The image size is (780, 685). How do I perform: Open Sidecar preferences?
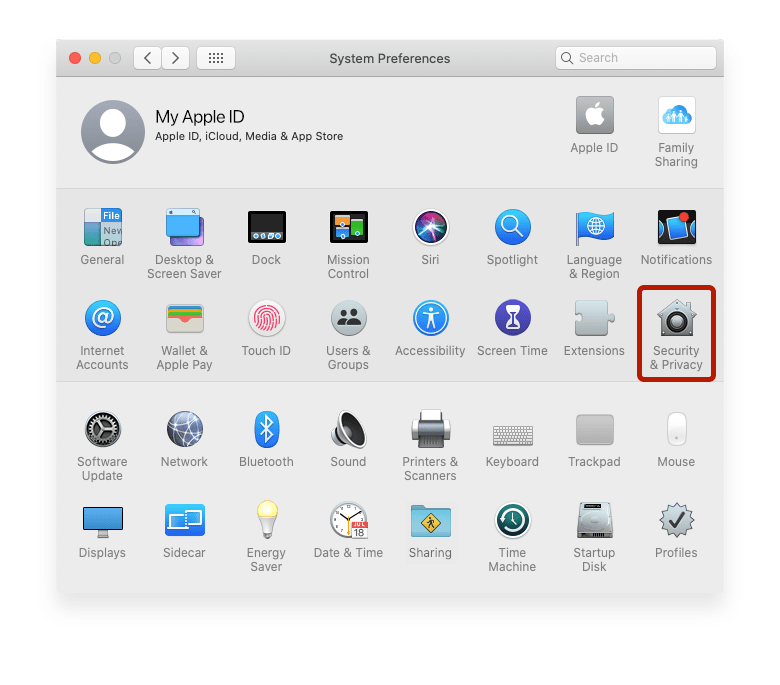pyautogui.click(x=184, y=520)
